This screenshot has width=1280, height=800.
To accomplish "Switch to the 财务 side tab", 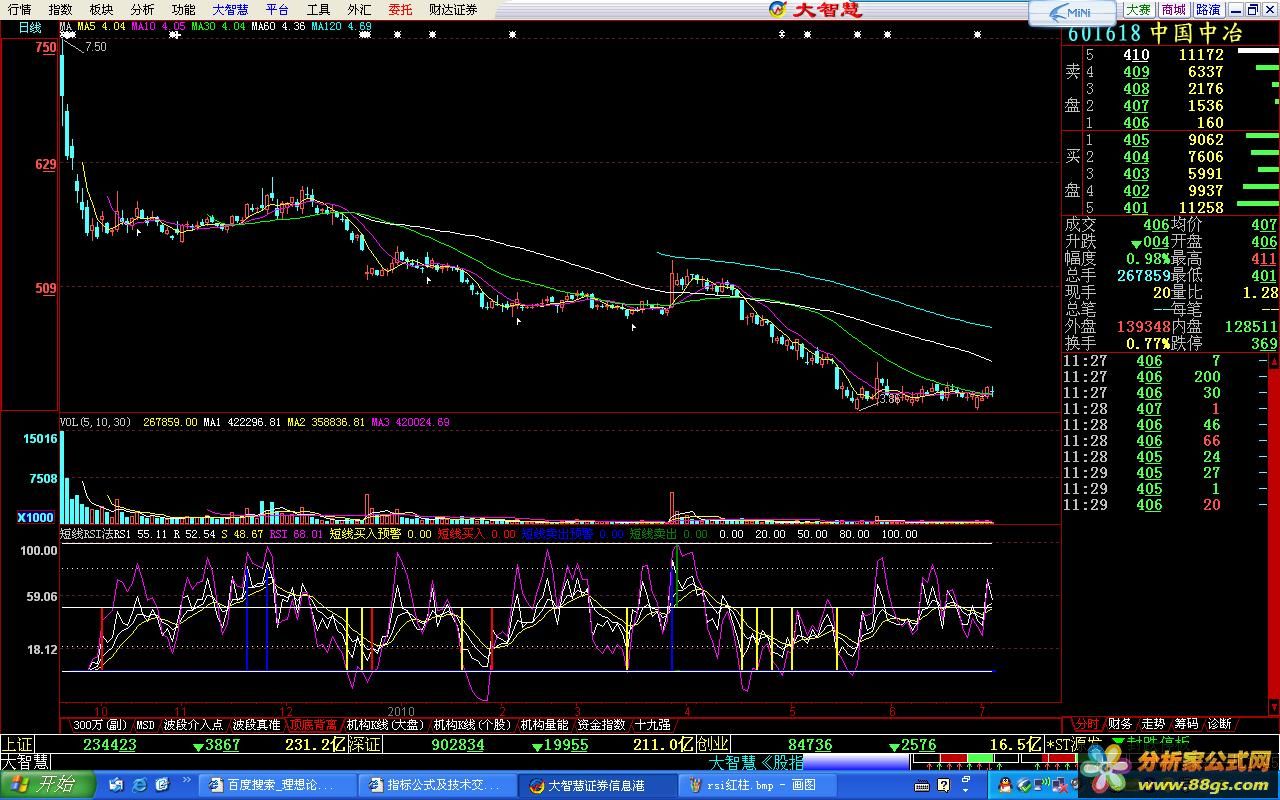I will click(x=1120, y=724).
